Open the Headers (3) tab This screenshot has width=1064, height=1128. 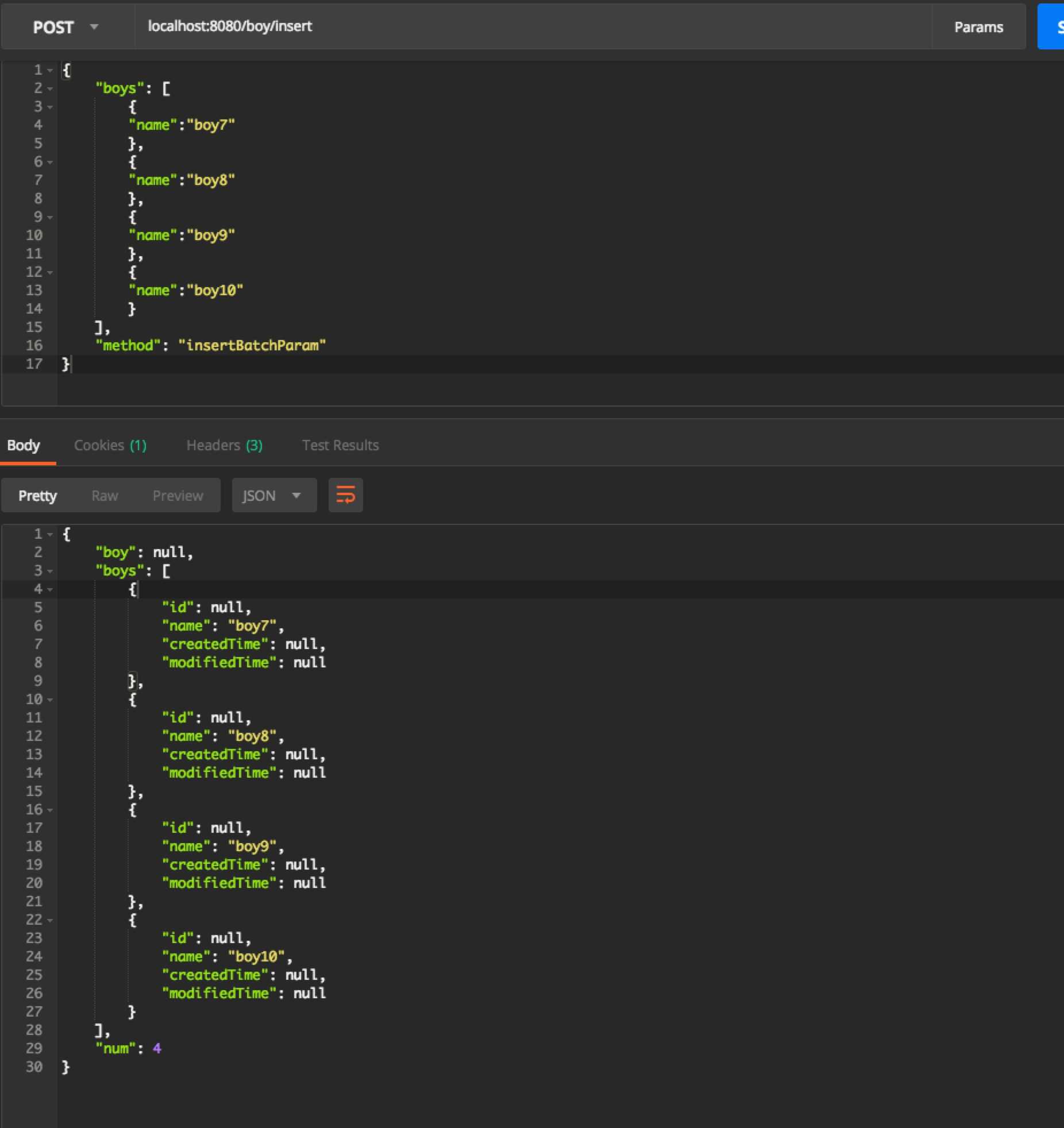tap(225, 446)
